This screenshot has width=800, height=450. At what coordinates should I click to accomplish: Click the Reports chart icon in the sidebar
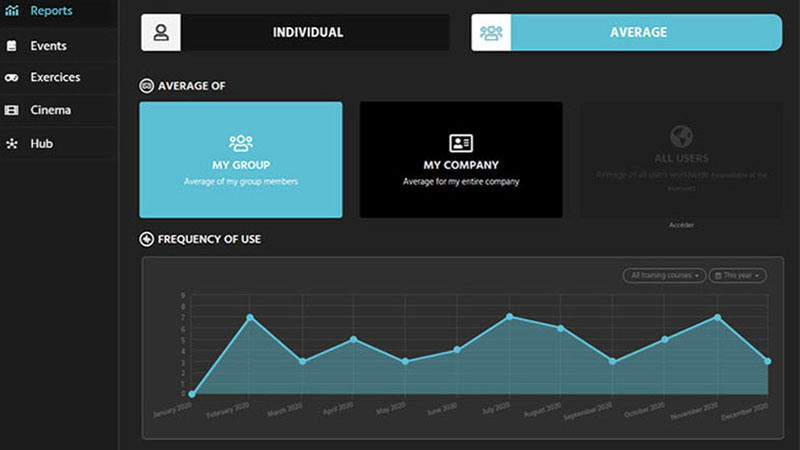(x=12, y=10)
